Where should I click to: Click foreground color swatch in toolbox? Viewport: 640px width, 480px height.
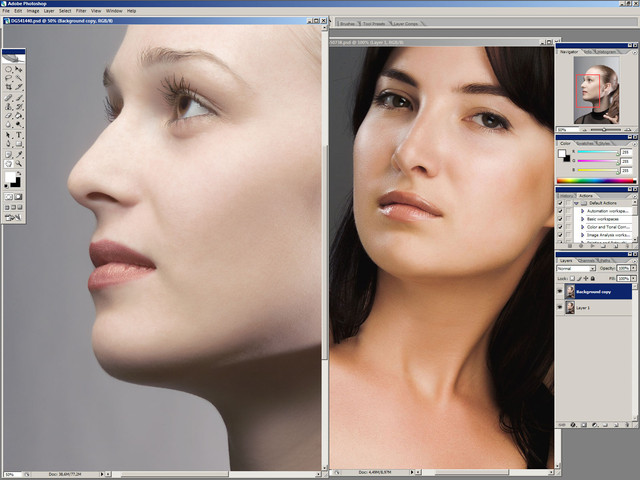(x=10, y=177)
